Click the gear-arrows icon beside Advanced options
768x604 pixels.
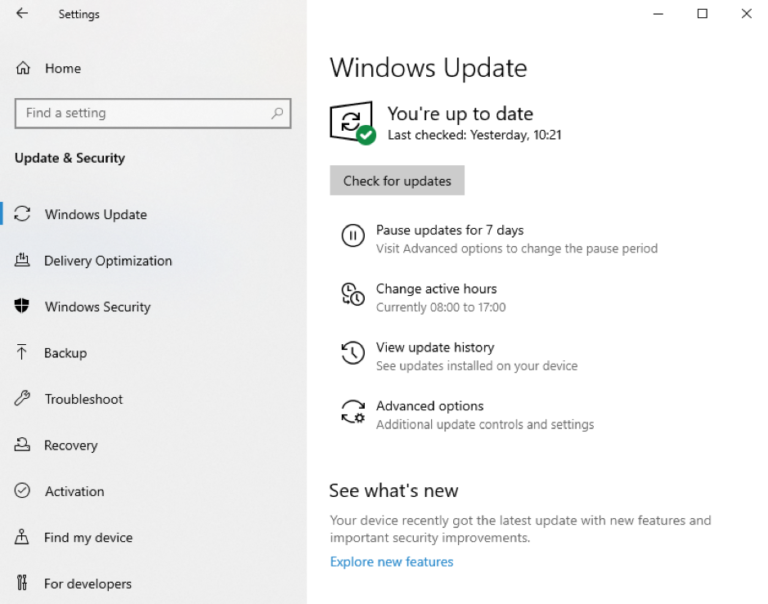[x=353, y=411]
